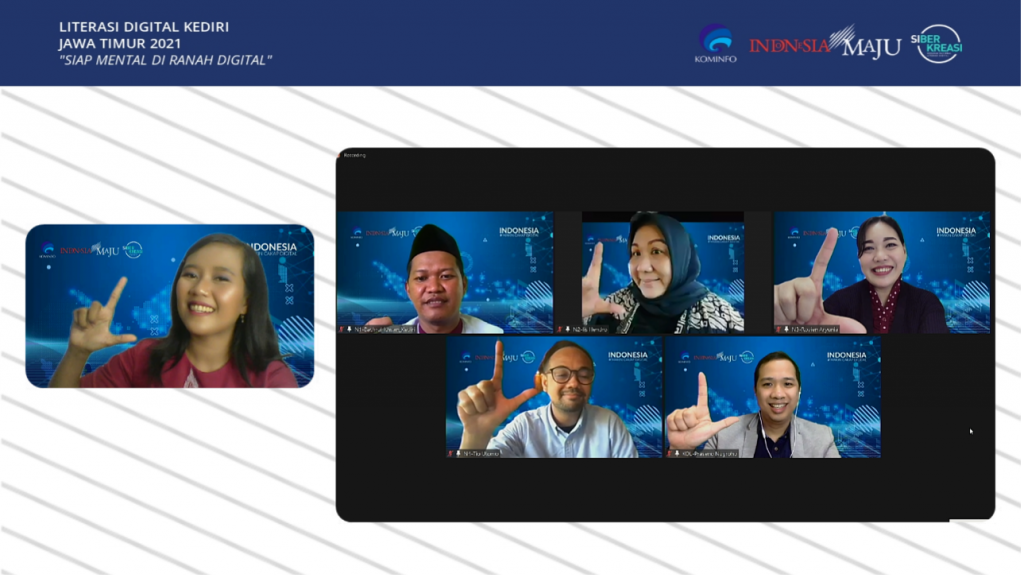Click the mic icon on the glasses man's tile
This screenshot has width=1024, height=578.
457,453
